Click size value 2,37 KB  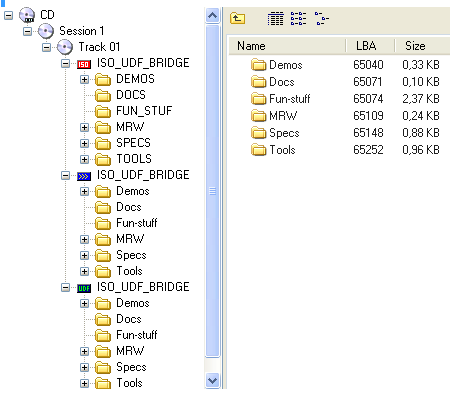pyautogui.click(x=421, y=99)
